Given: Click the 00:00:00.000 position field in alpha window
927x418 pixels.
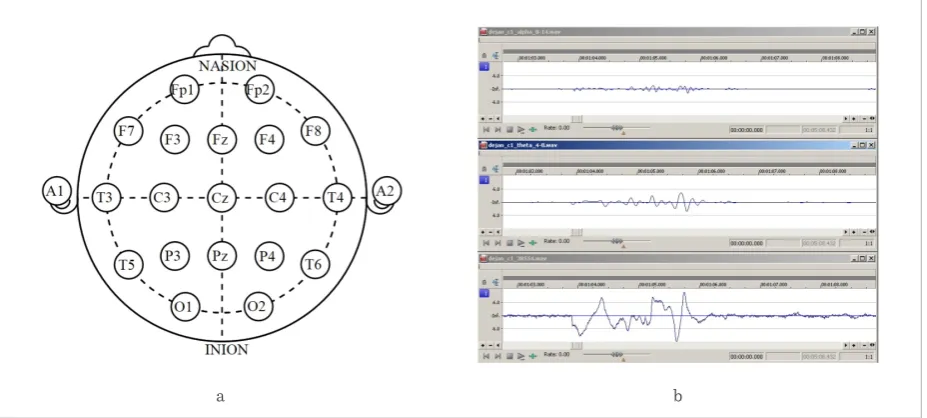Looking at the screenshot, I should [x=747, y=129].
